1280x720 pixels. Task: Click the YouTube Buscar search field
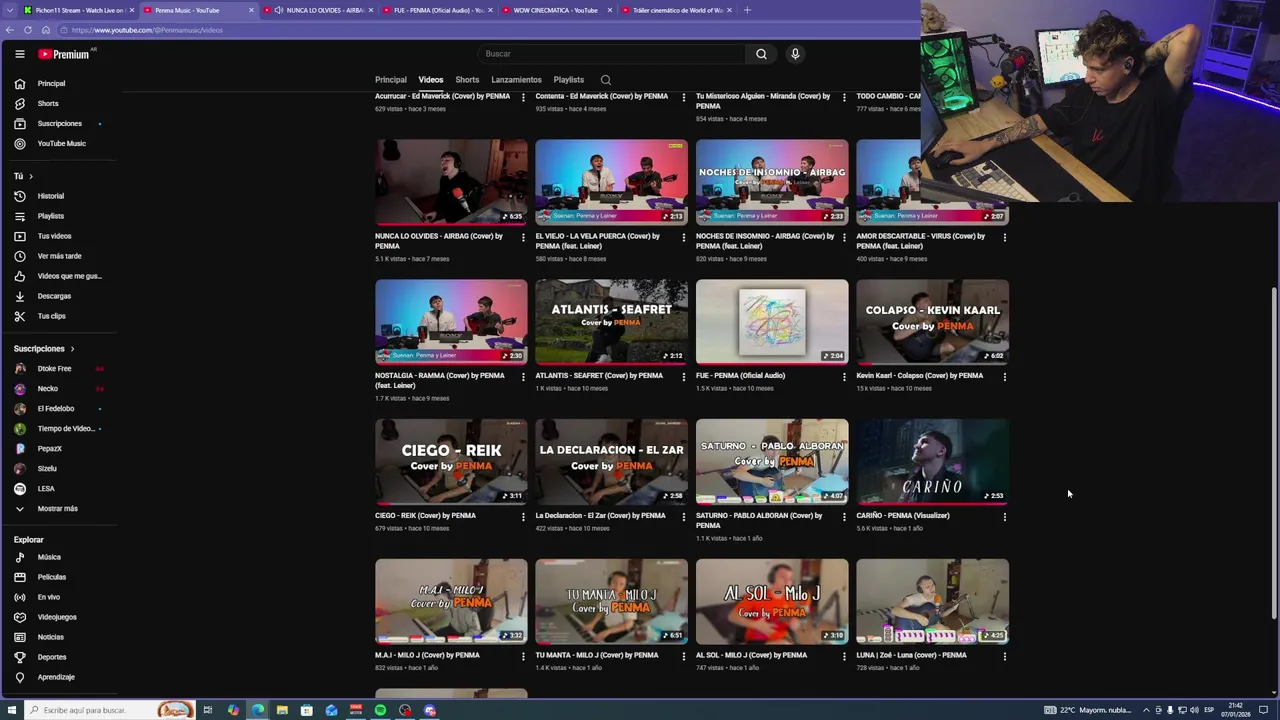click(611, 54)
